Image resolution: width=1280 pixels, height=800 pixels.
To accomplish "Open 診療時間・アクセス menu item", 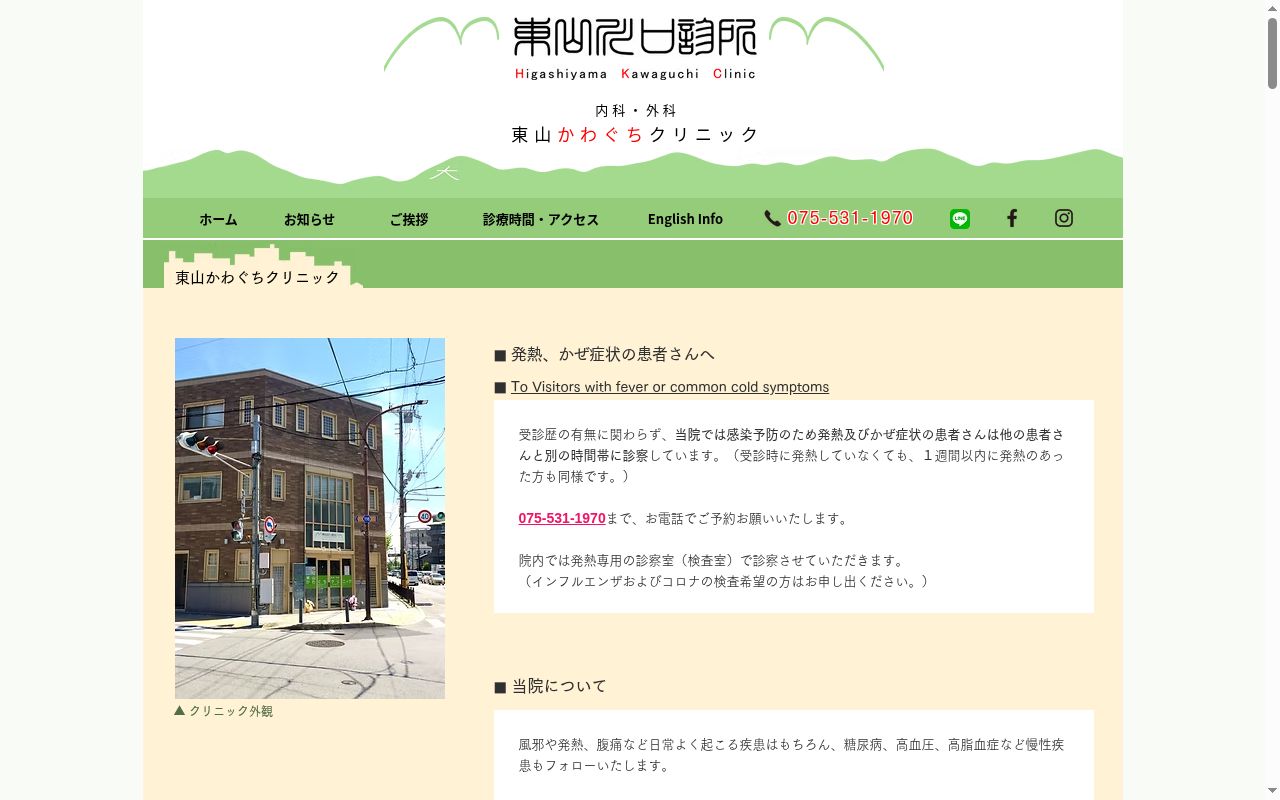I will pos(541,219).
